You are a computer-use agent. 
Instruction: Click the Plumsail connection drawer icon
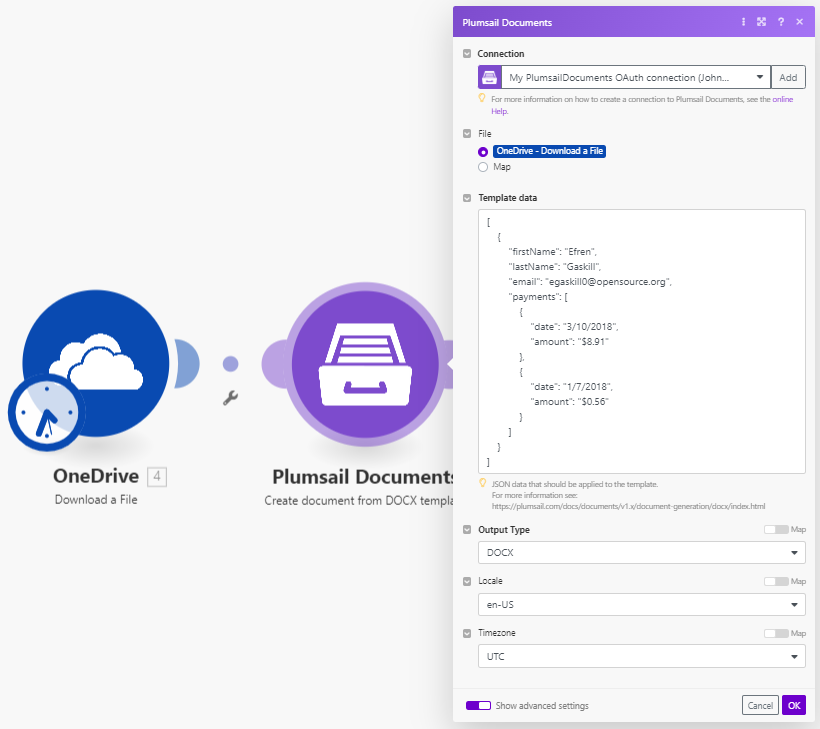(x=489, y=77)
